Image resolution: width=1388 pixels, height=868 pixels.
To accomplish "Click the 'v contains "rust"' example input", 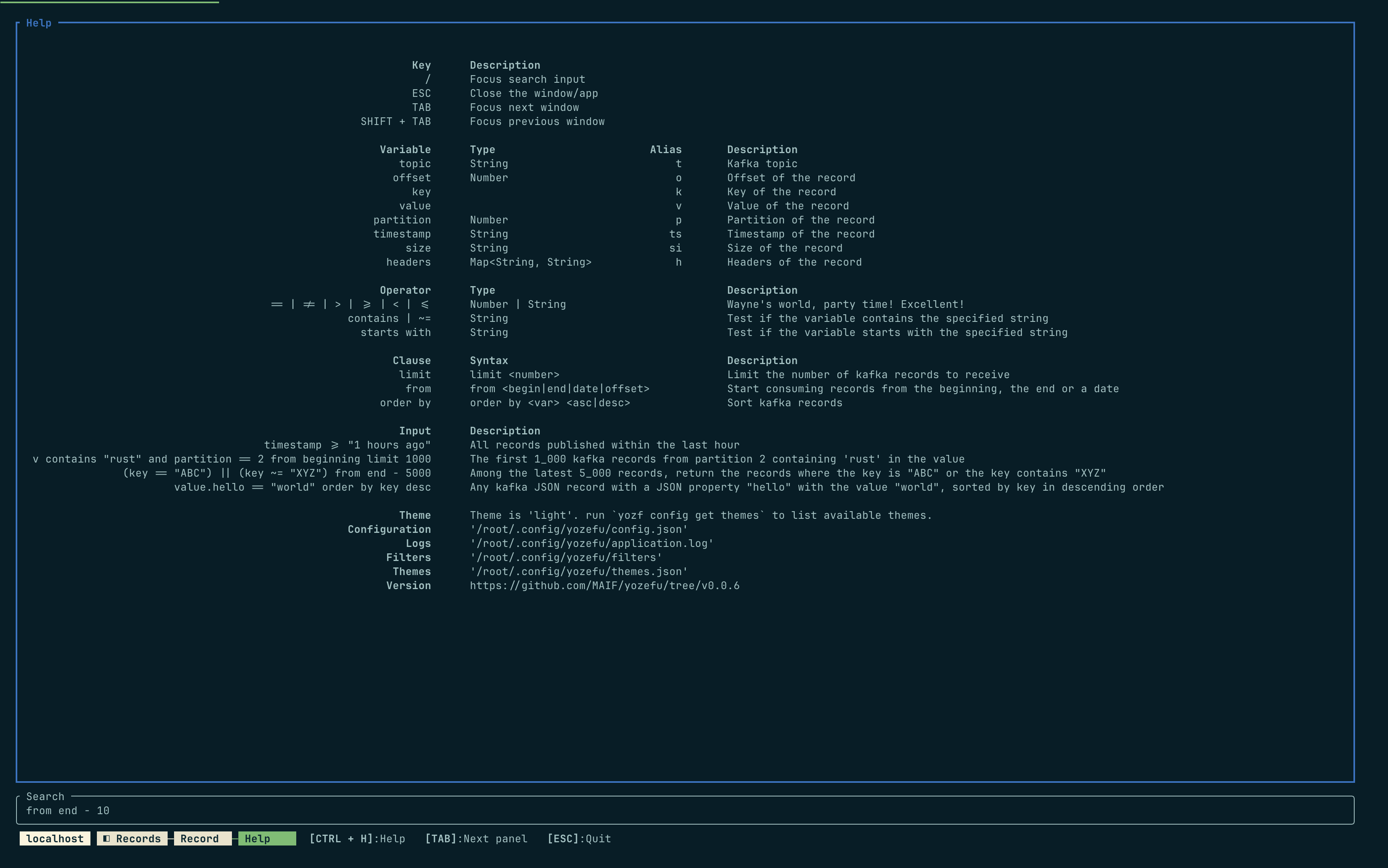I will (x=232, y=459).
